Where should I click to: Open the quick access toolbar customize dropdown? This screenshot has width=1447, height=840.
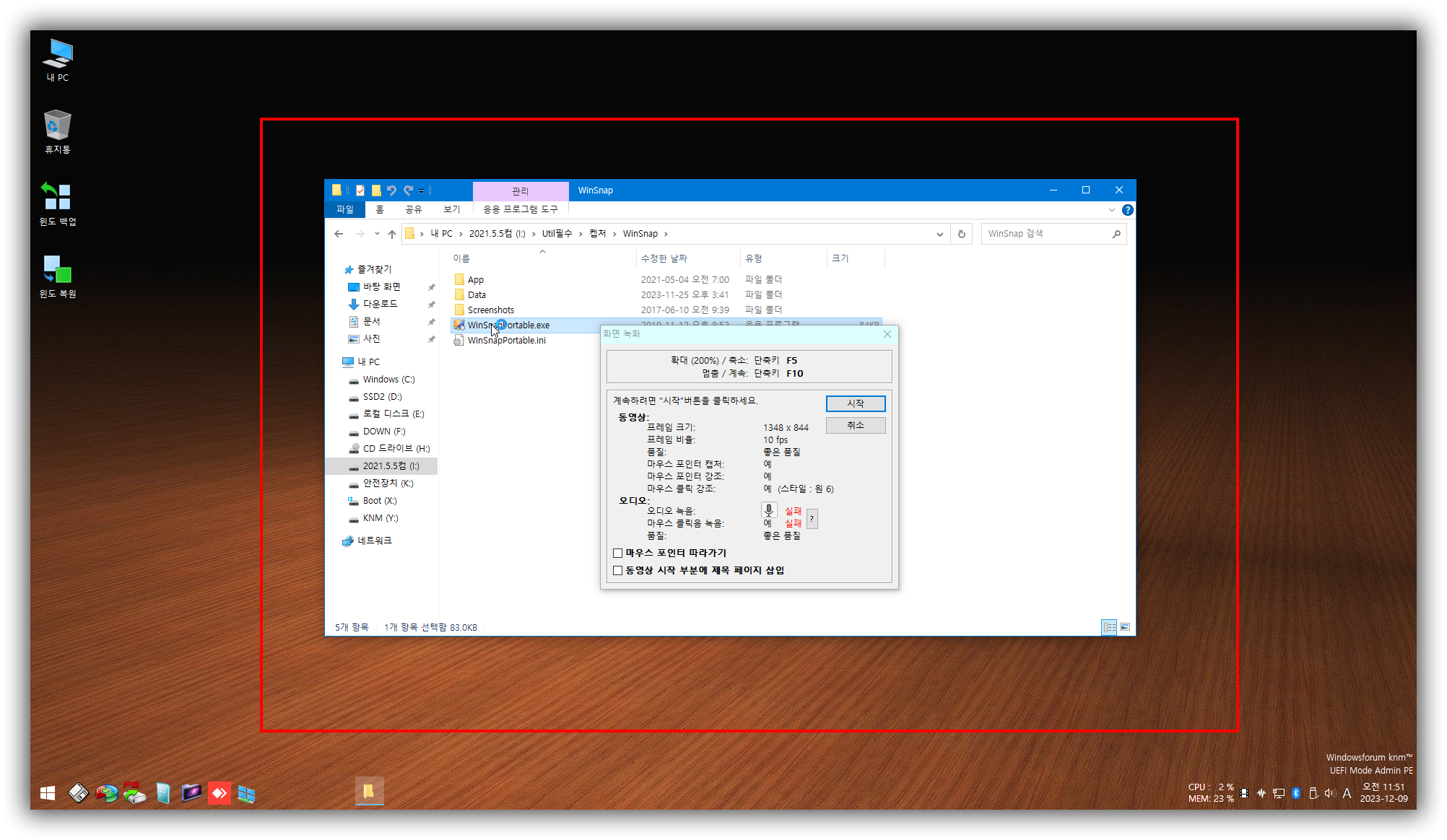click(x=421, y=191)
